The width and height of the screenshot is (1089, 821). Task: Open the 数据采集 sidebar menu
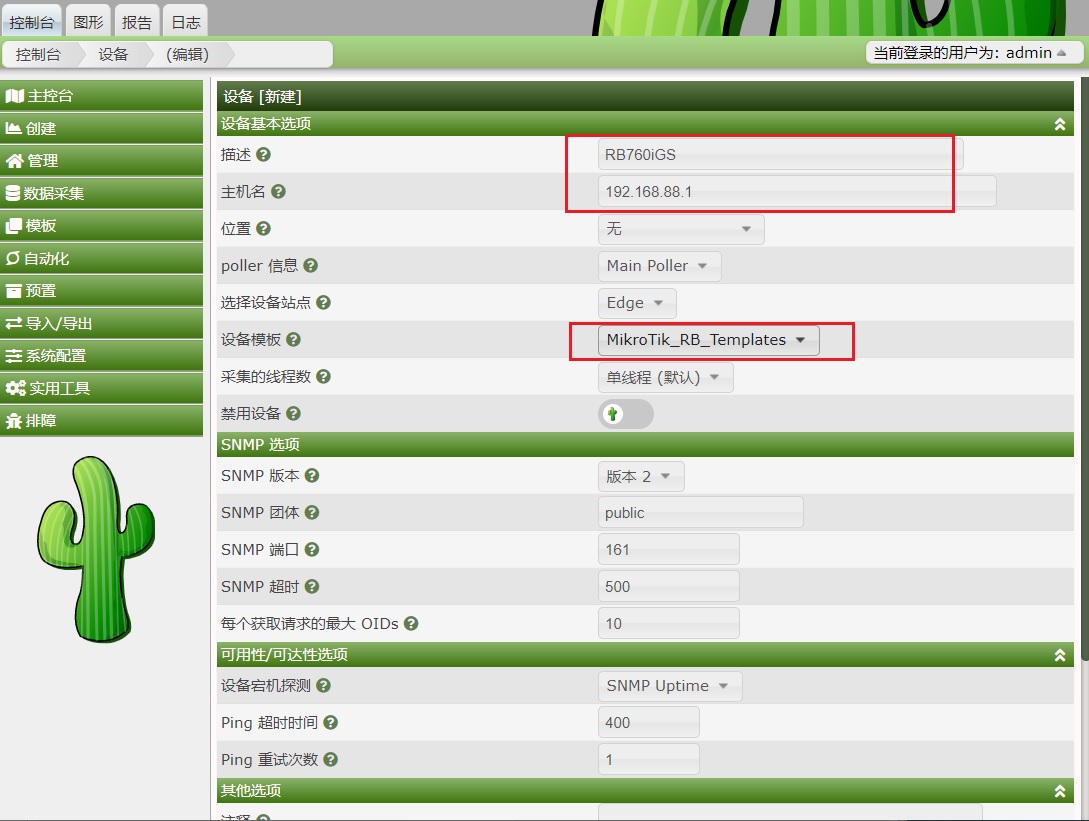(x=102, y=193)
